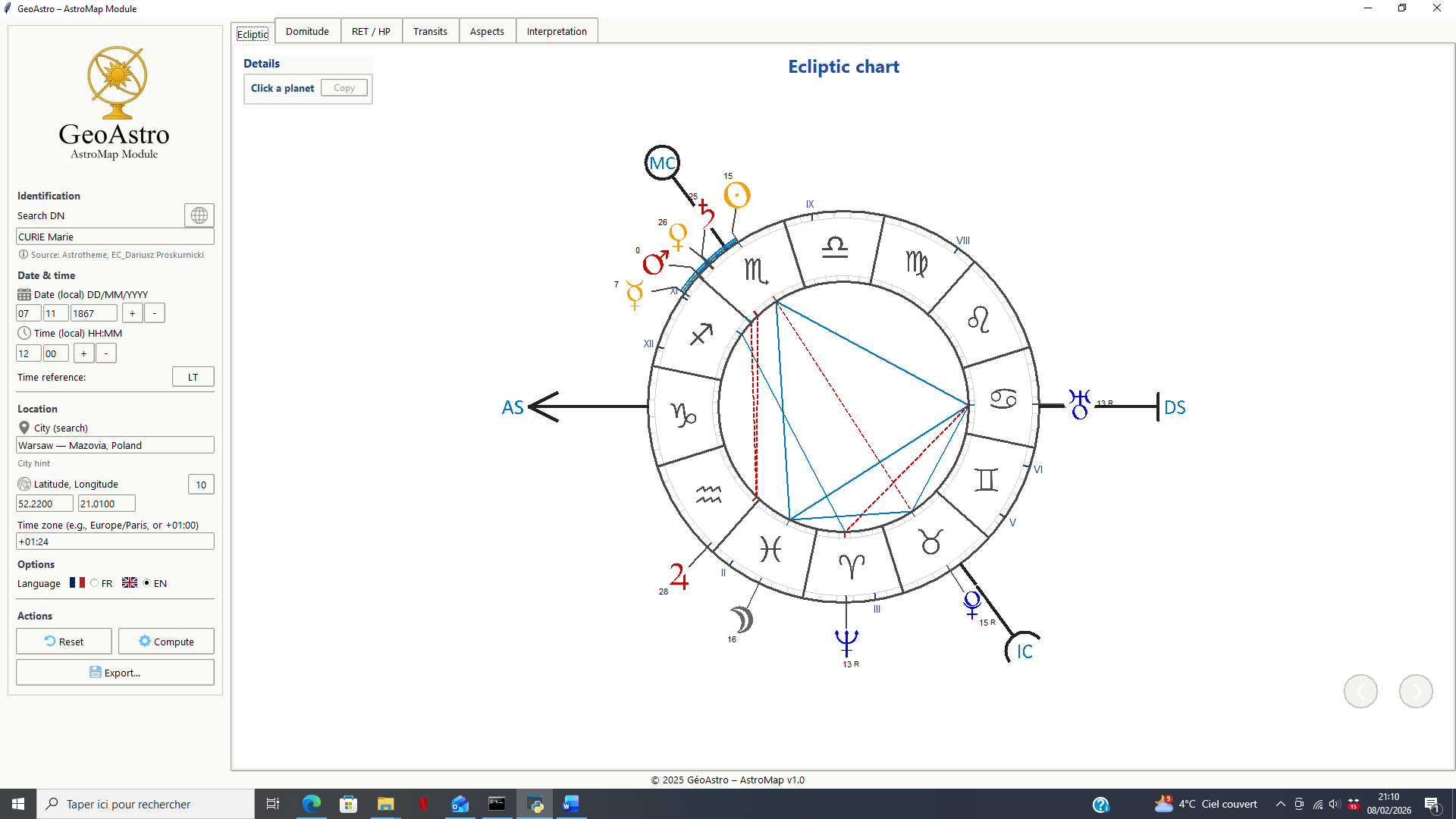The height and width of the screenshot is (819, 1456).
Task: Click the red Mars symbol
Action: 655,262
